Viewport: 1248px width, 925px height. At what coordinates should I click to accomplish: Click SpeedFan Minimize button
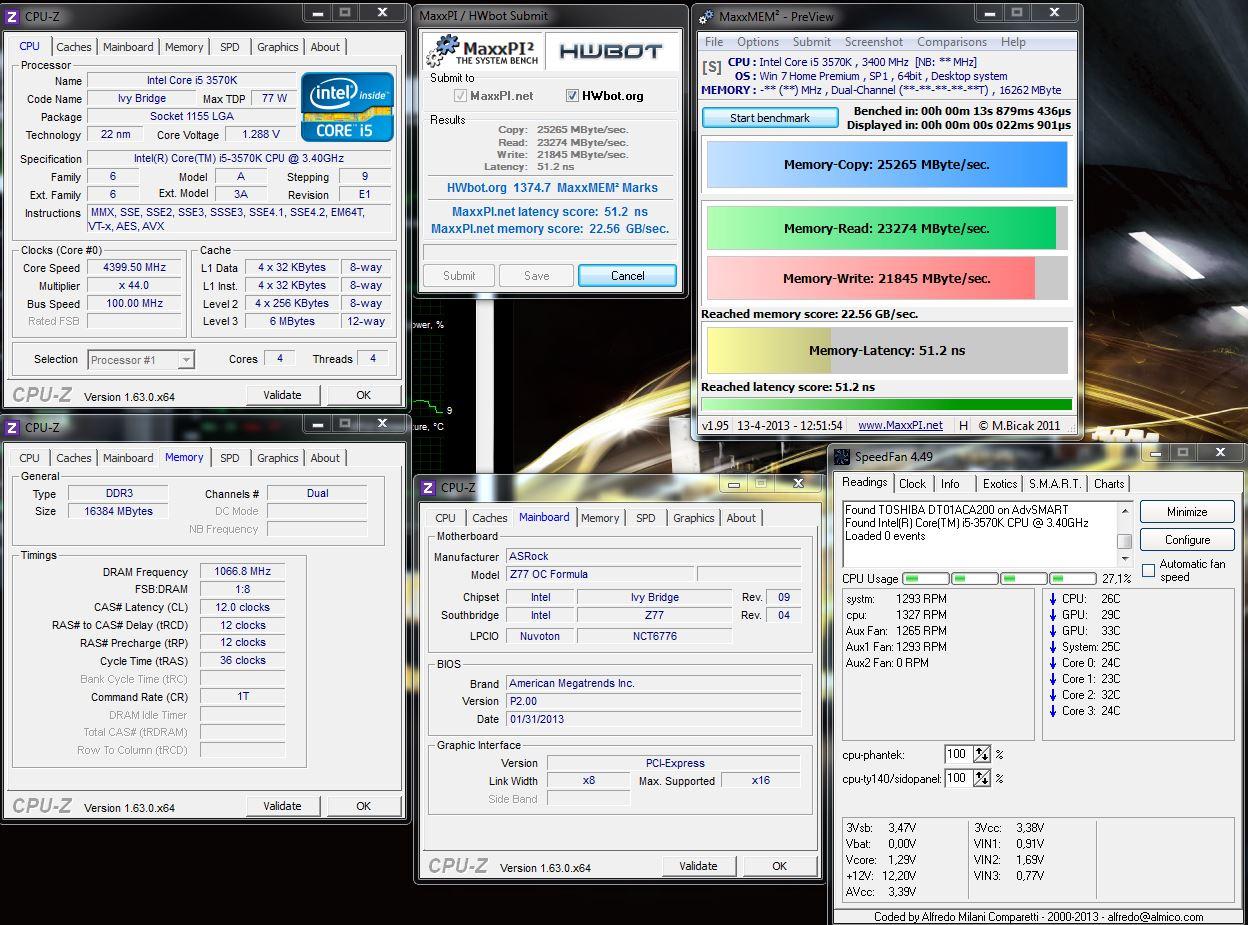[x=1187, y=512]
